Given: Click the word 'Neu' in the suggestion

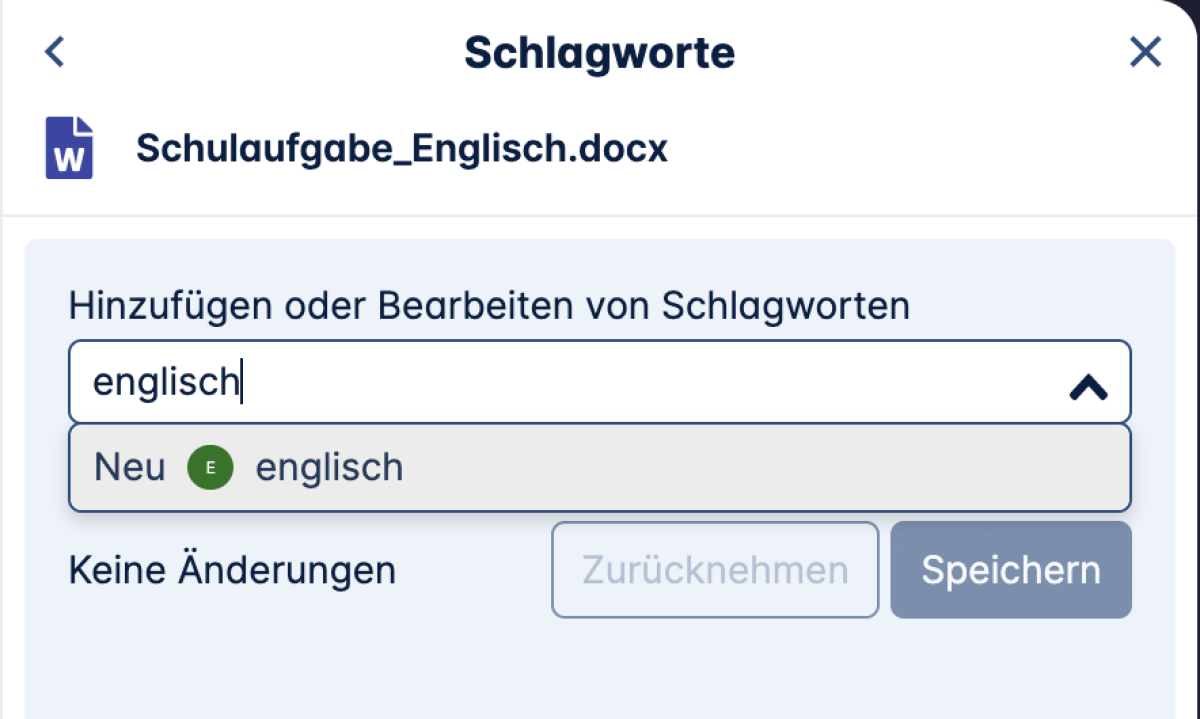Looking at the screenshot, I should click(x=130, y=467).
